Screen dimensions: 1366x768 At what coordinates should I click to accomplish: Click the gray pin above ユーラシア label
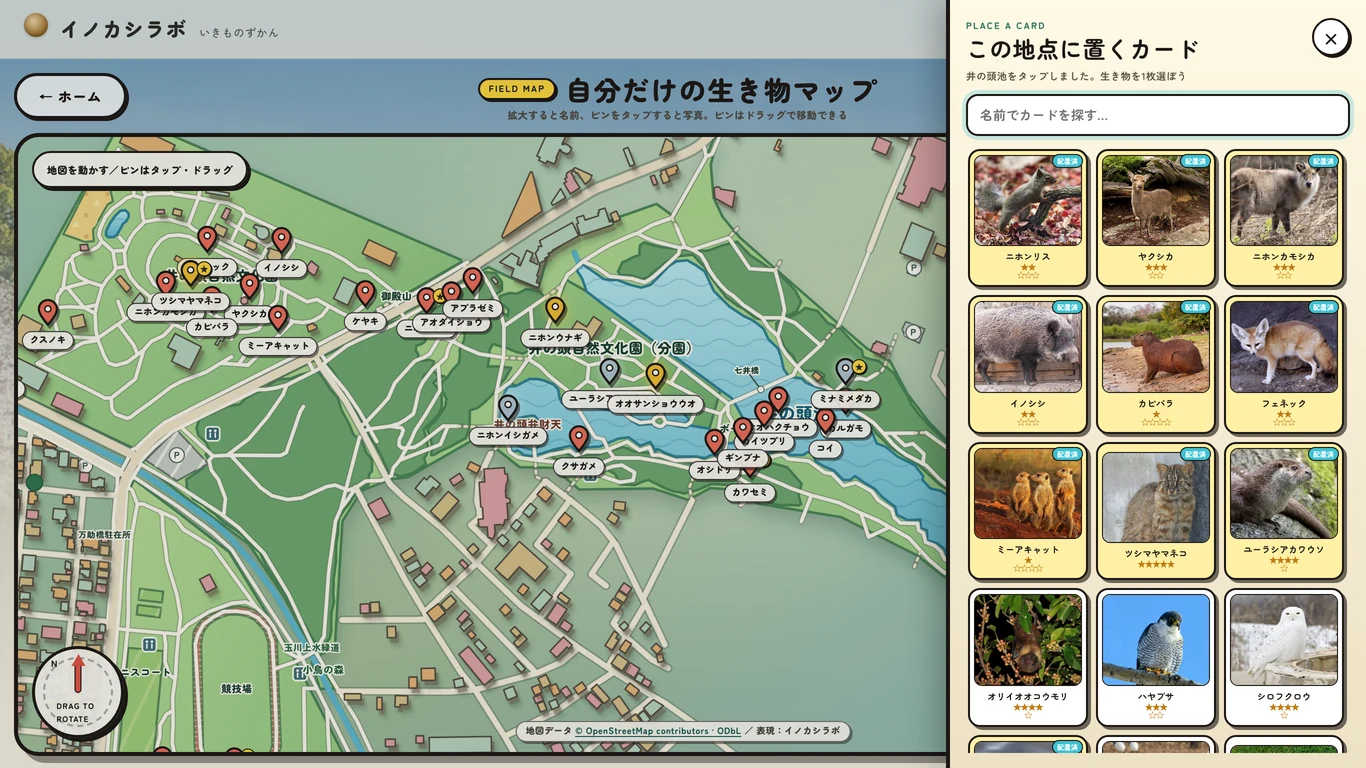pyautogui.click(x=609, y=371)
